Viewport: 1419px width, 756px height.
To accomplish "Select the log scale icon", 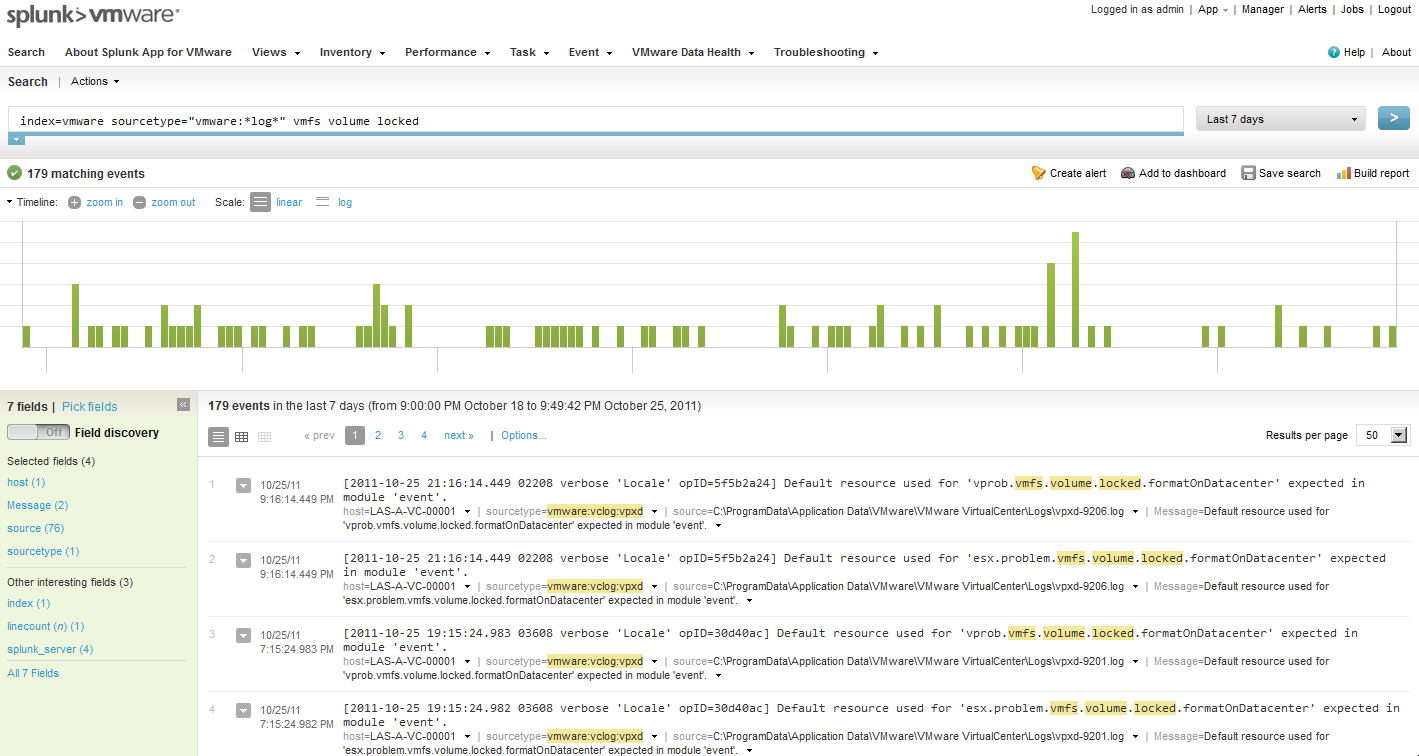I will 322,202.
